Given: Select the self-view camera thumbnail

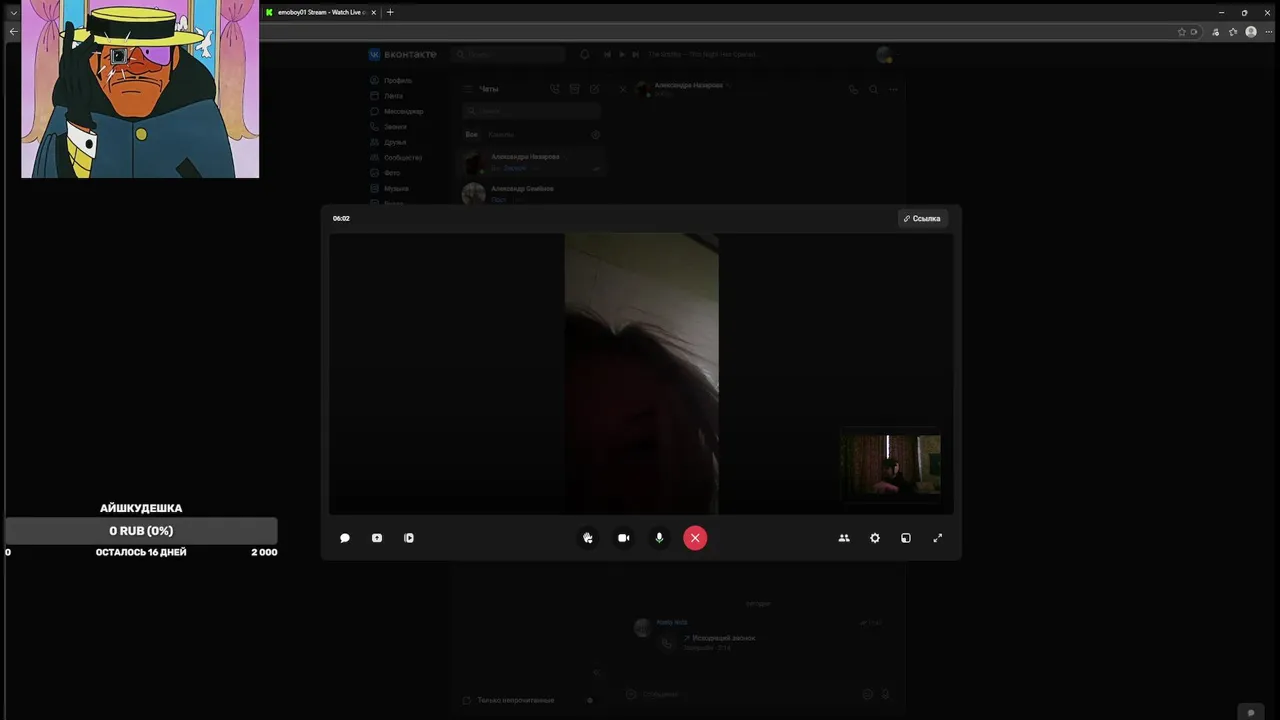Looking at the screenshot, I should [890, 464].
